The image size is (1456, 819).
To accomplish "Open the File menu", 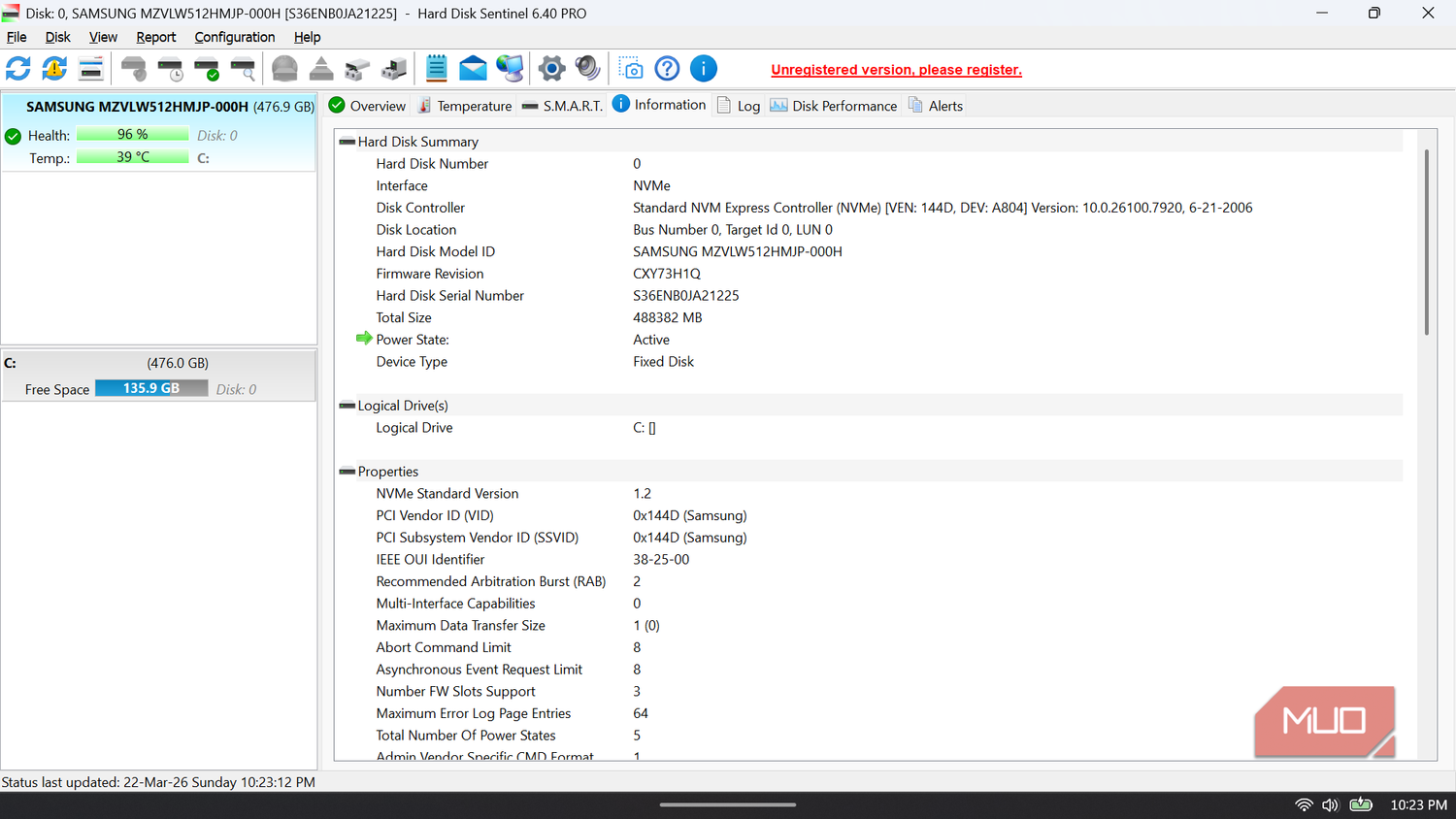I will tap(17, 37).
